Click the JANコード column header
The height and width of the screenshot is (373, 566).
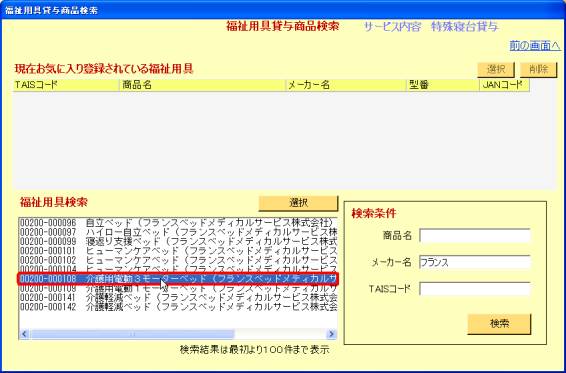click(x=505, y=85)
